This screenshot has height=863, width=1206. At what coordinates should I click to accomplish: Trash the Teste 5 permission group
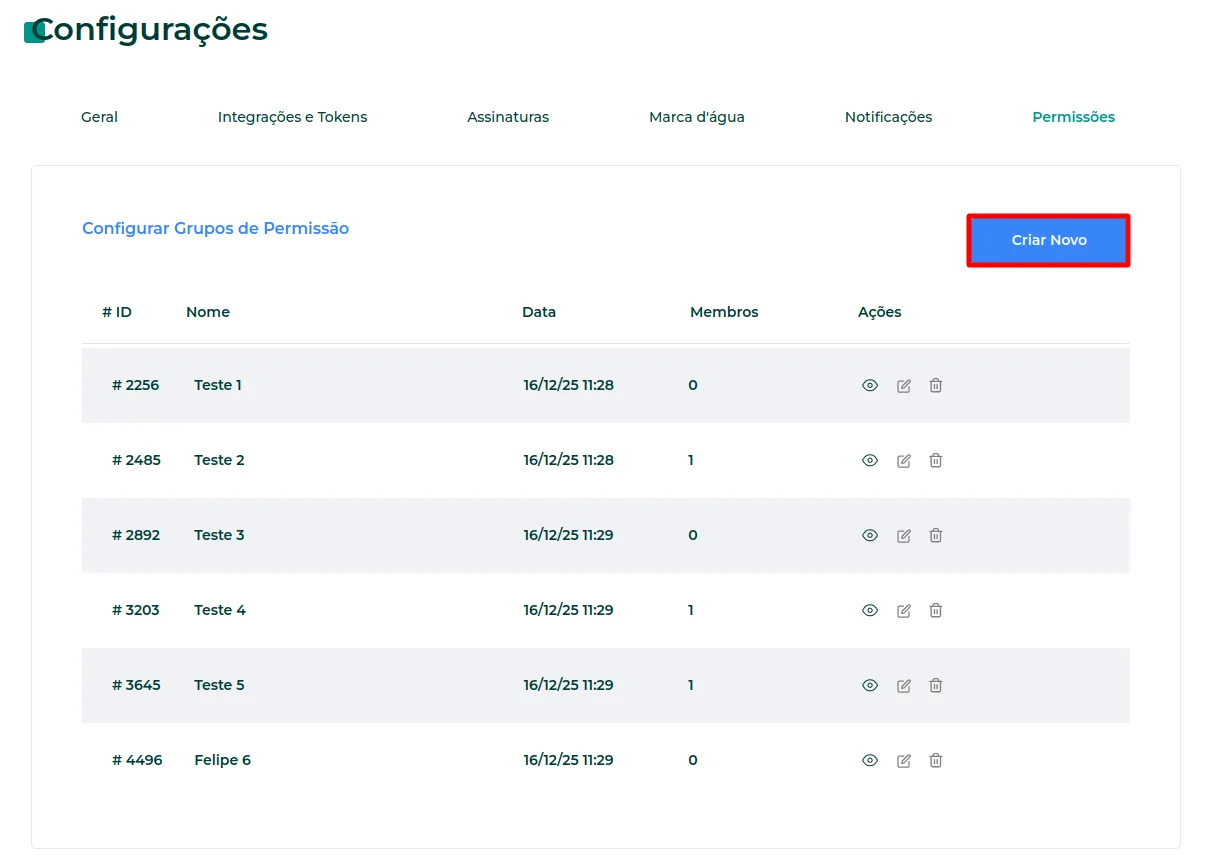(936, 685)
